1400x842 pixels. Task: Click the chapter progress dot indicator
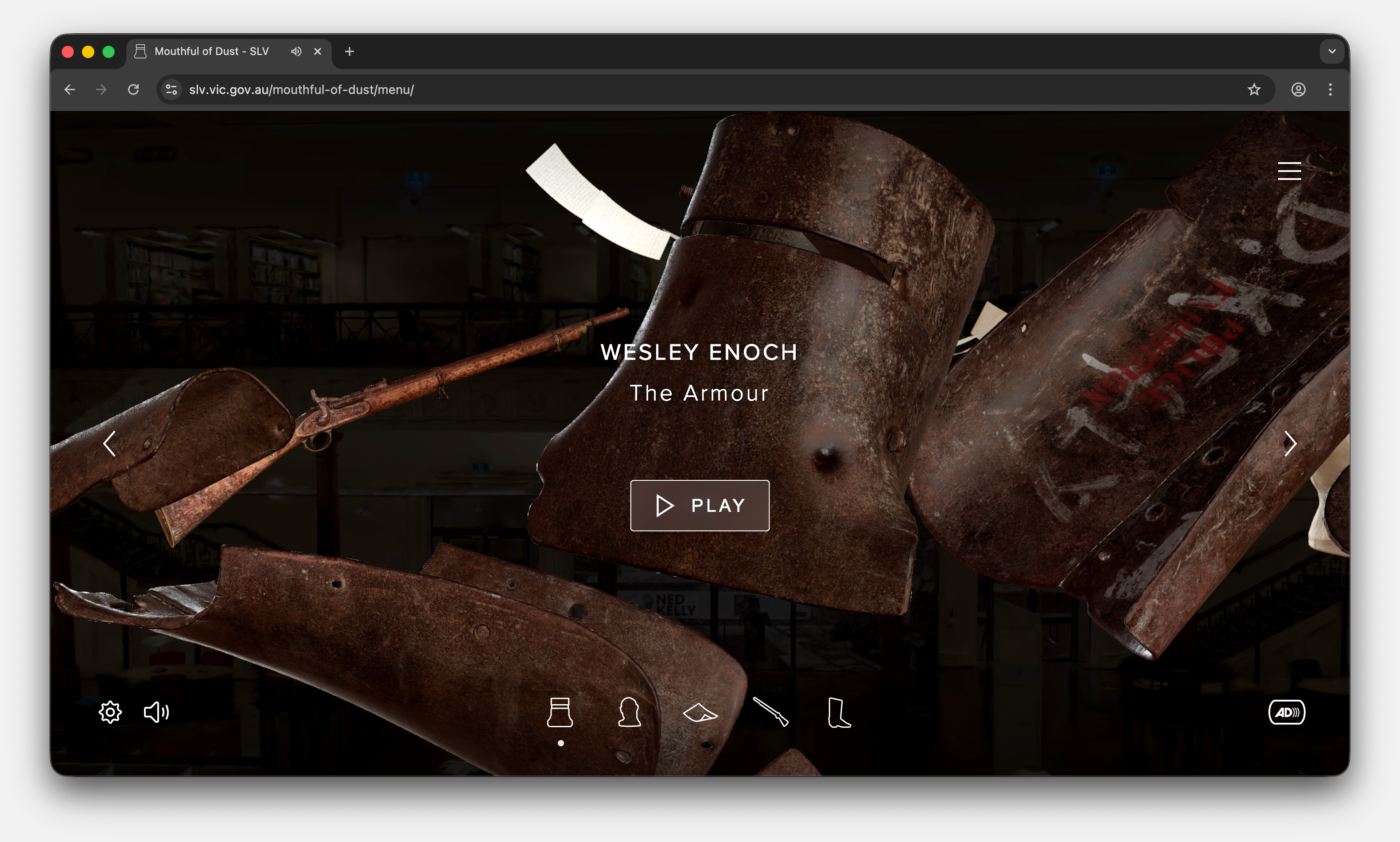[x=561, y=742]
